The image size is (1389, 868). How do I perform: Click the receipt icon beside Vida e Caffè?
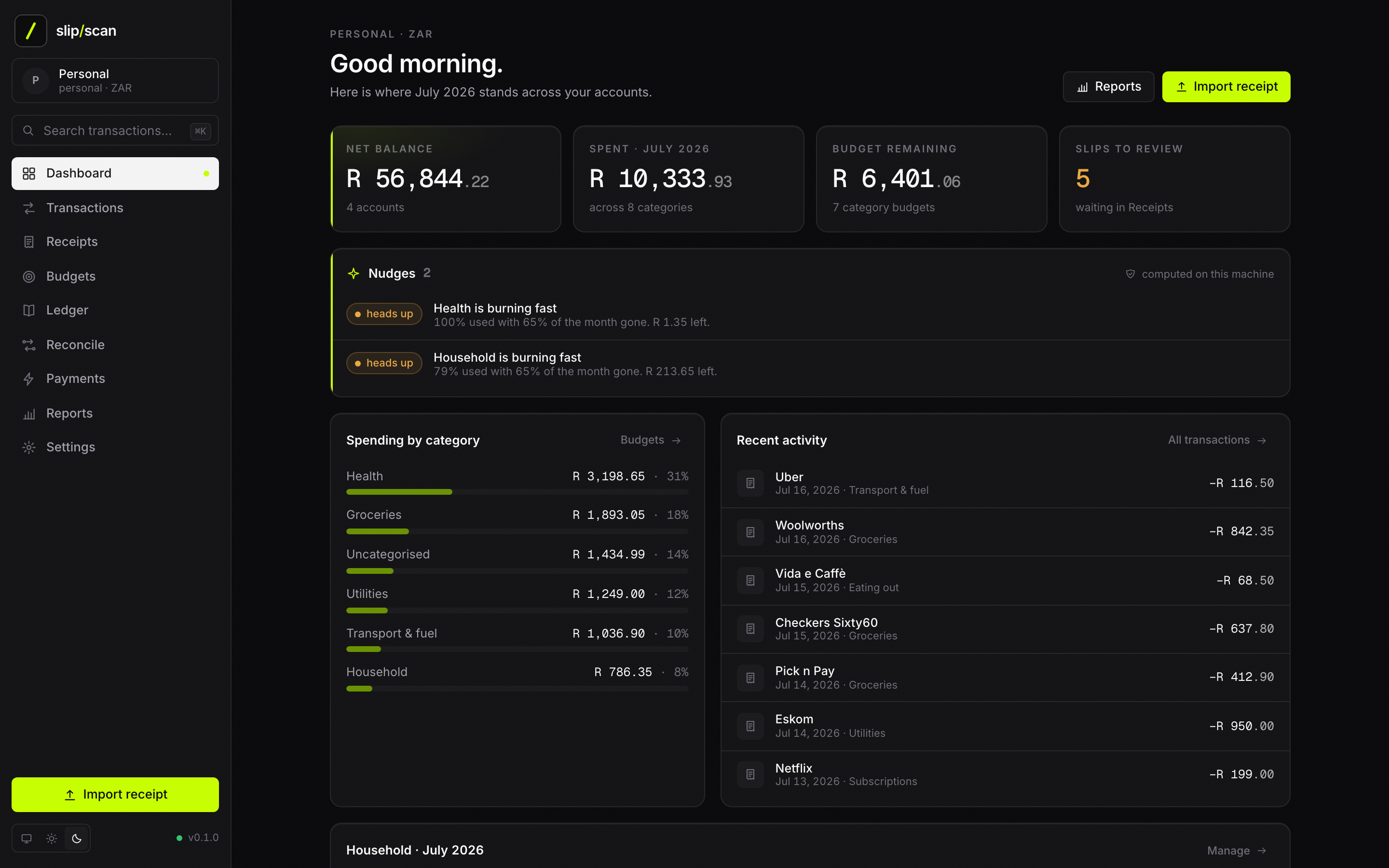pyautogui.click(x=750, y=581)
